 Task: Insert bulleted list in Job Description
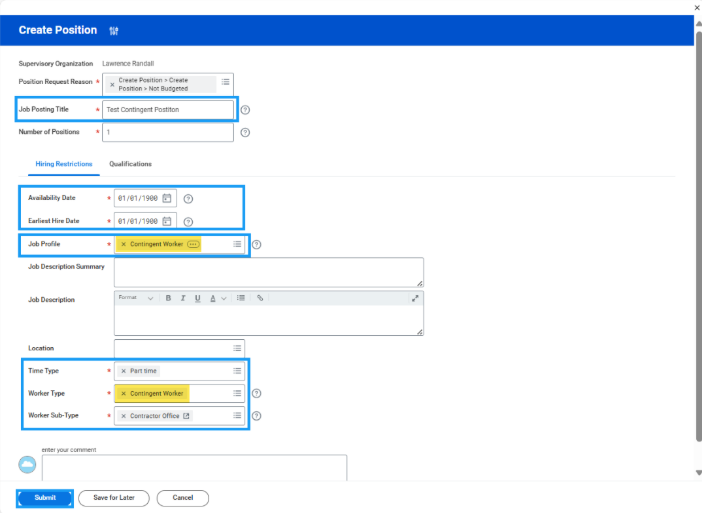pyautogui.click(x=241, y=298)
